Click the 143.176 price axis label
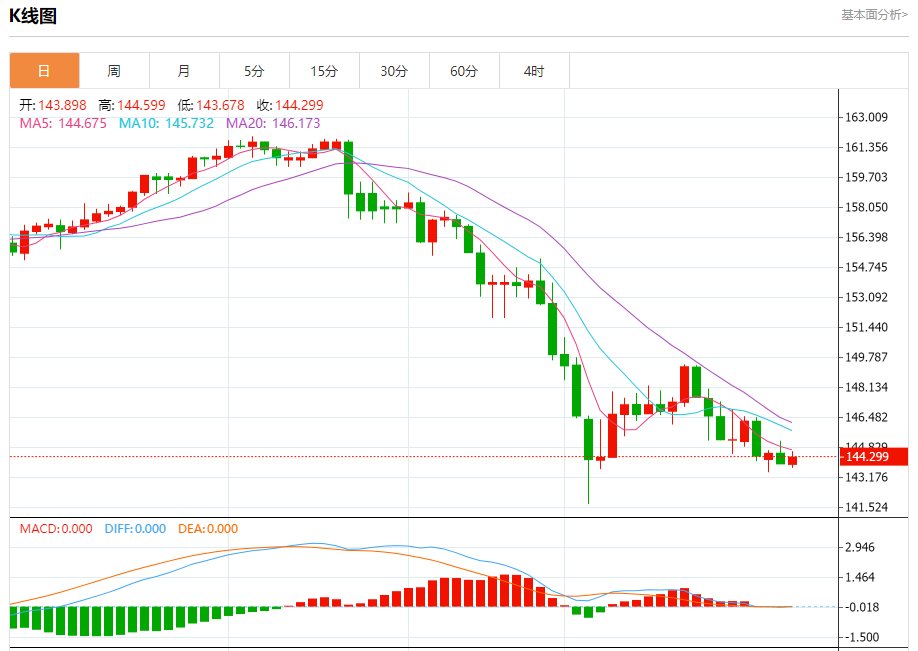The height and width of the screenshot is (651, 918). (866, 477)
